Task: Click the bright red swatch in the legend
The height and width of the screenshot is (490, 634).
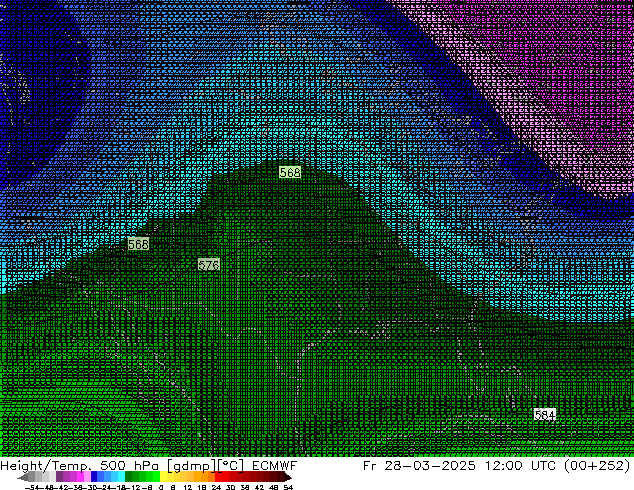Action: point(218,476)
